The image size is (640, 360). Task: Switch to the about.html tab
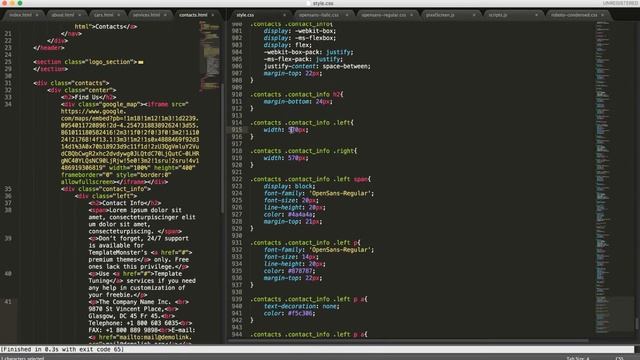pos(63,15)
